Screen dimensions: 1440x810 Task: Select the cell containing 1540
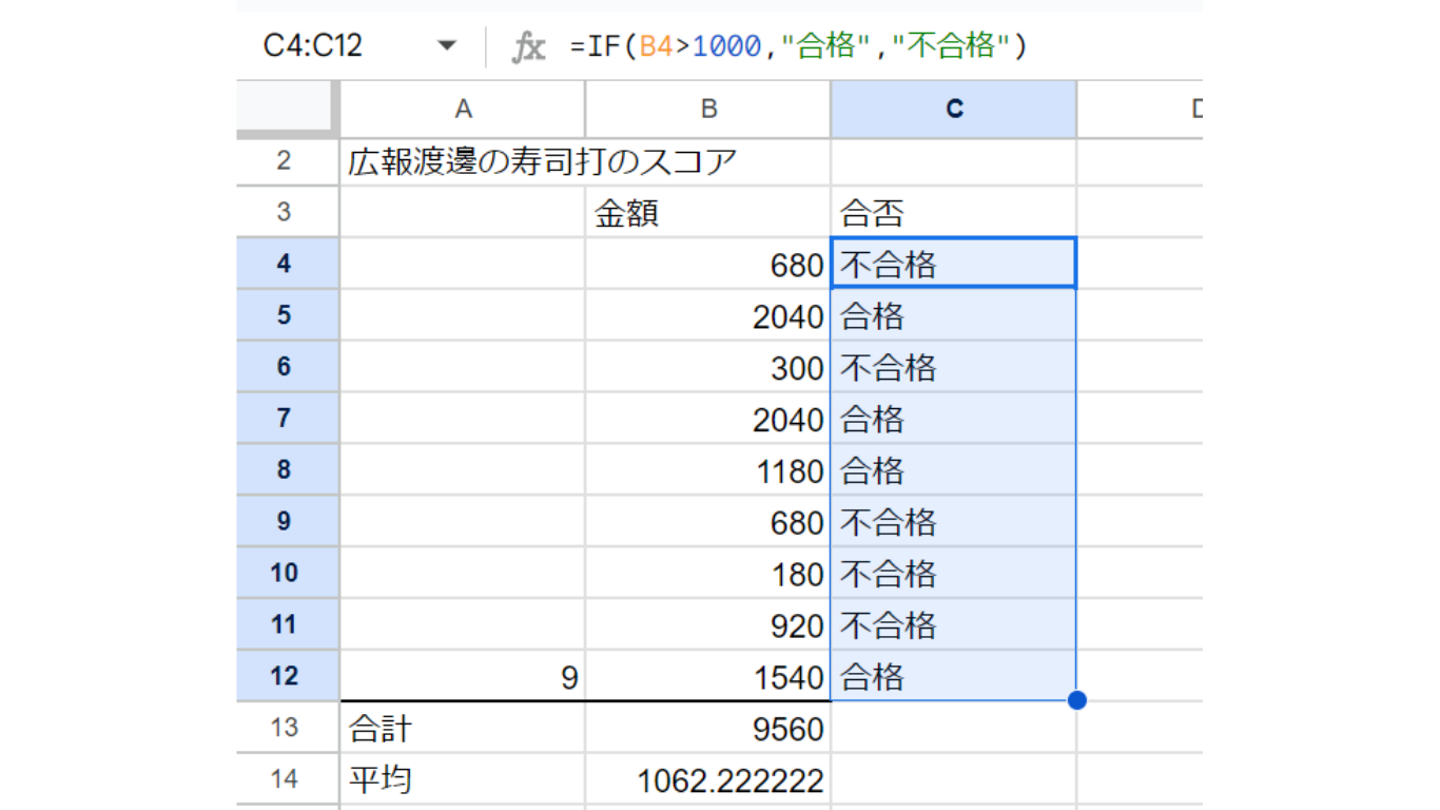(708, 676)
